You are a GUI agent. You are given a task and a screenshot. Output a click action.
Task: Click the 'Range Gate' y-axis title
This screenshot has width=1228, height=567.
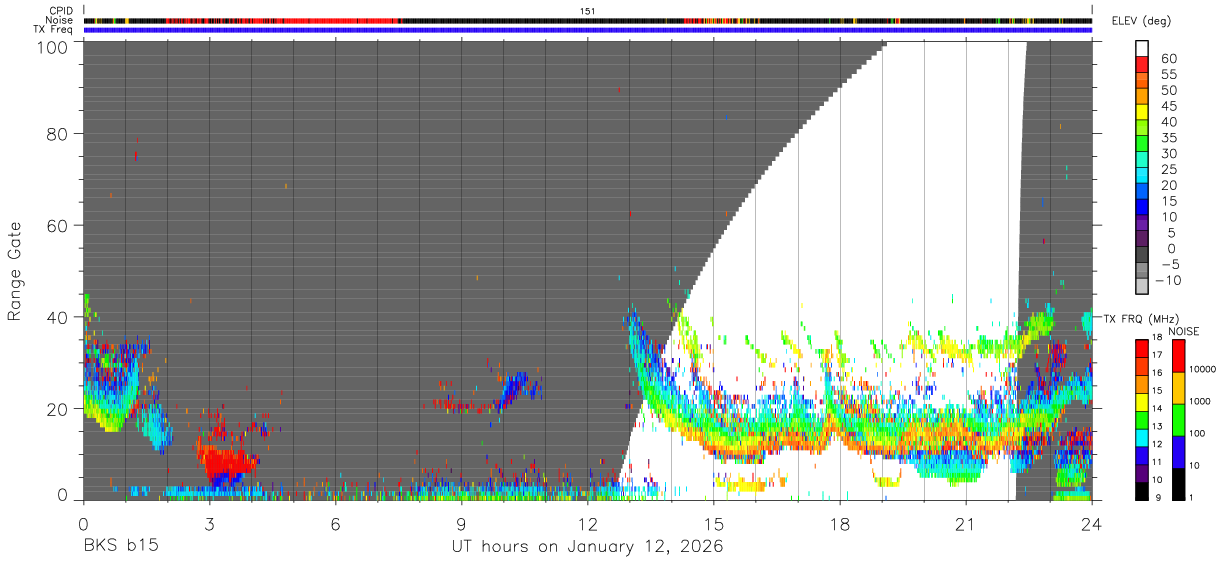pos(15,271)
